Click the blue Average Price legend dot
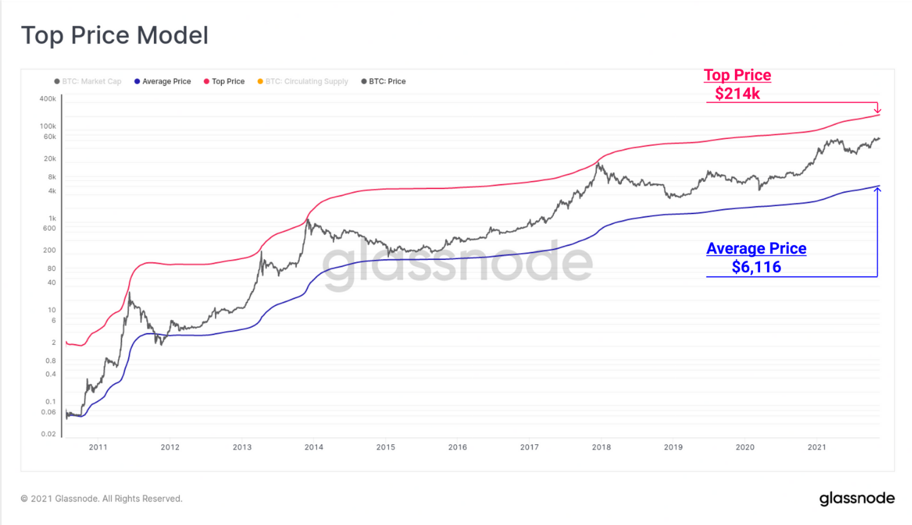912x525 pixels. point(137,81)
